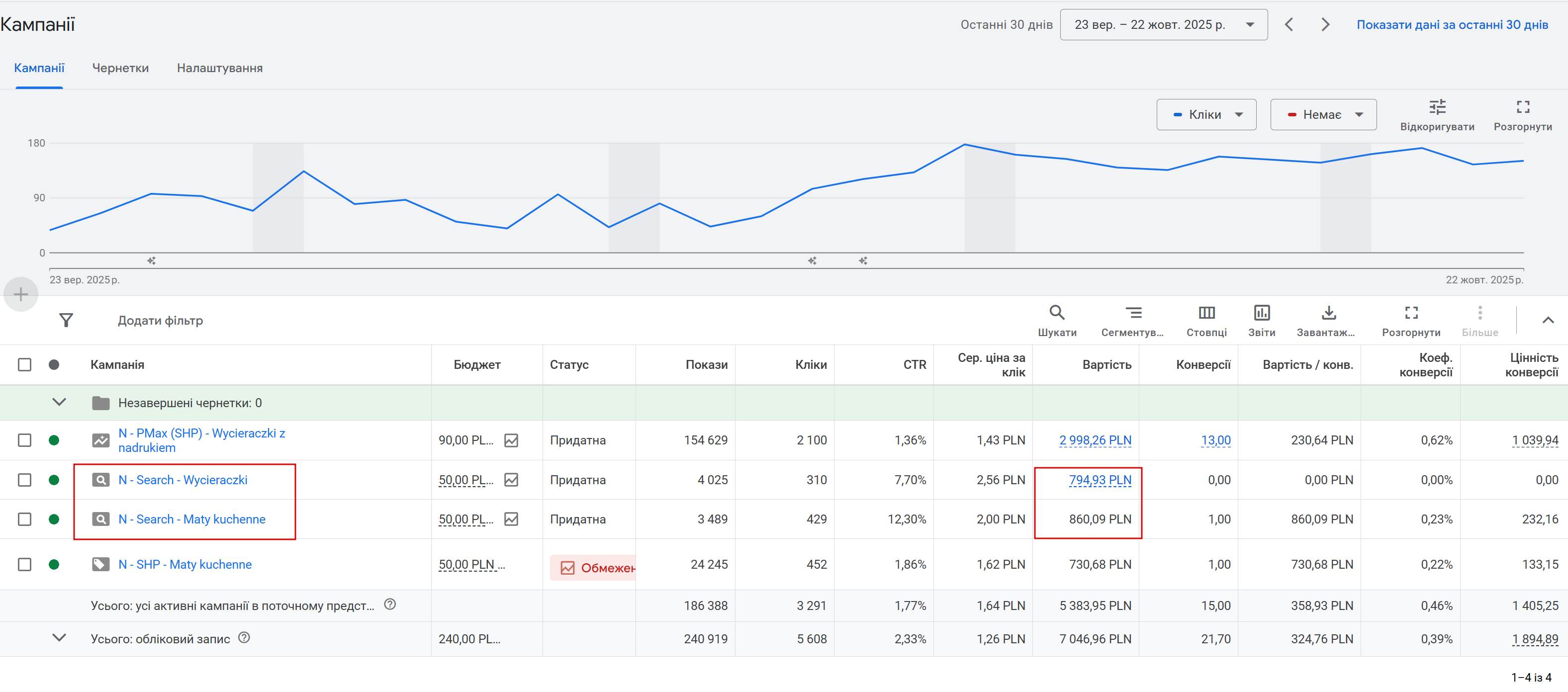Open the Сегментувати segment icon

tap(1132, 313)
